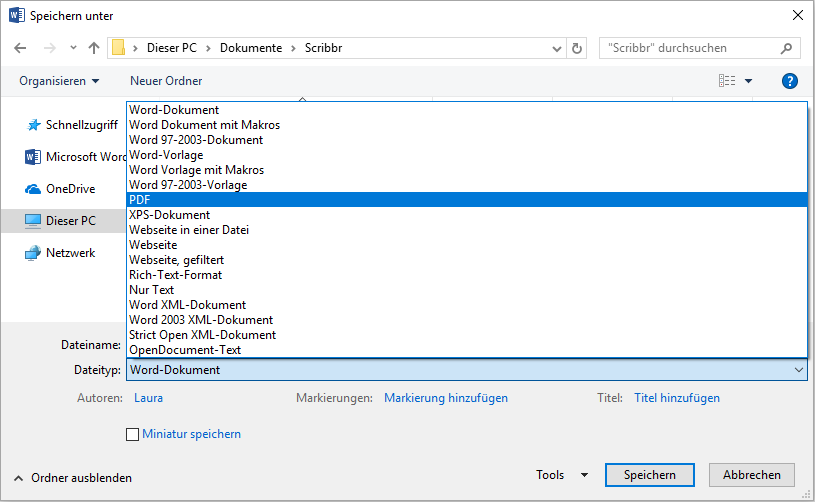815x502 pixels.
Task: Close the Speichern unter dialog
Action: (798, 16)
